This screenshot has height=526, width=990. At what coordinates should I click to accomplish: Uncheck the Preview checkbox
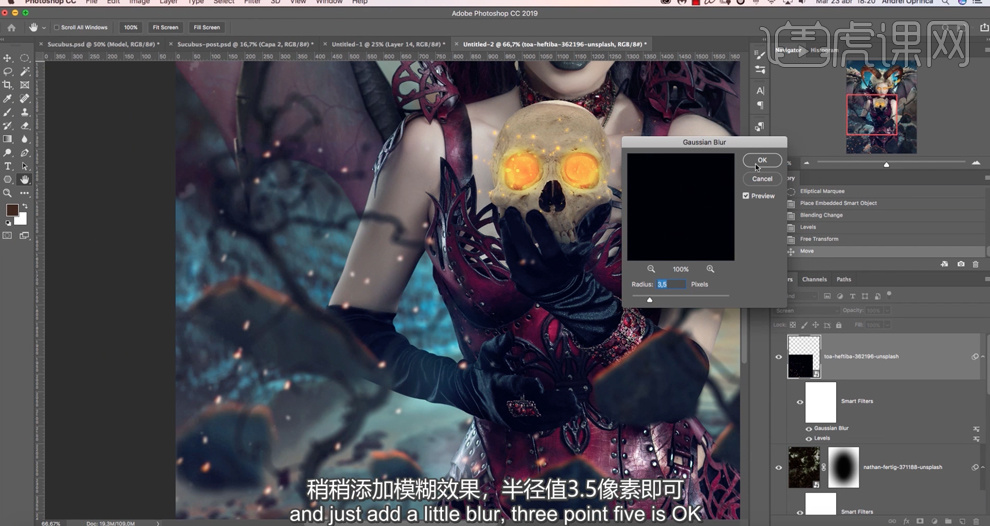(746, 196)
